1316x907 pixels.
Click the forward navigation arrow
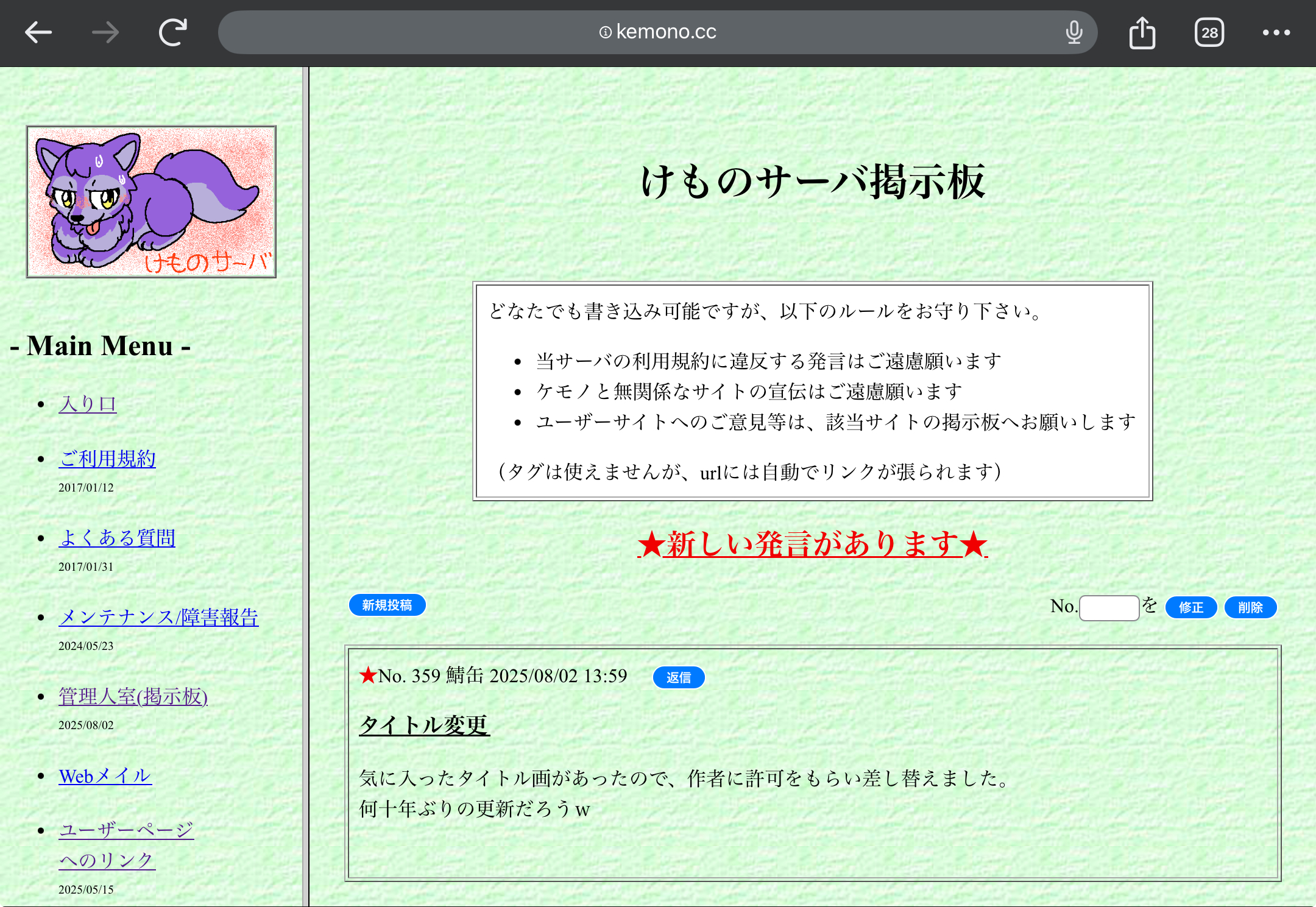coord(105,32)
